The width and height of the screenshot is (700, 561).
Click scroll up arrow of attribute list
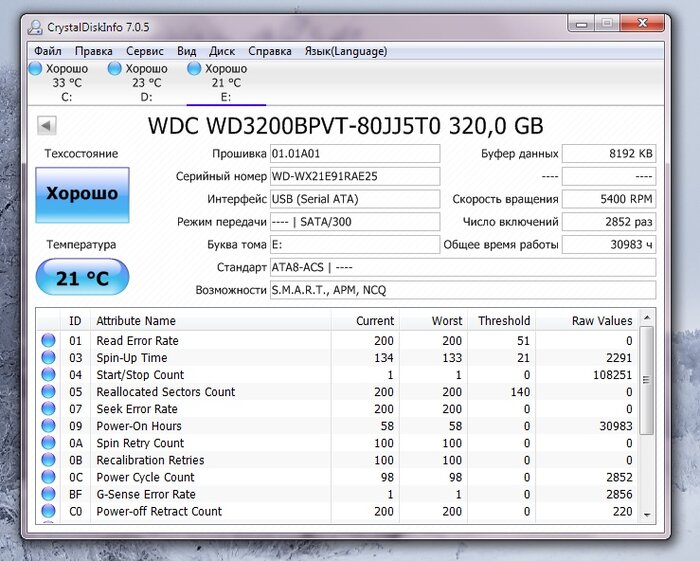pyautogui.click(x=647, y=318)
